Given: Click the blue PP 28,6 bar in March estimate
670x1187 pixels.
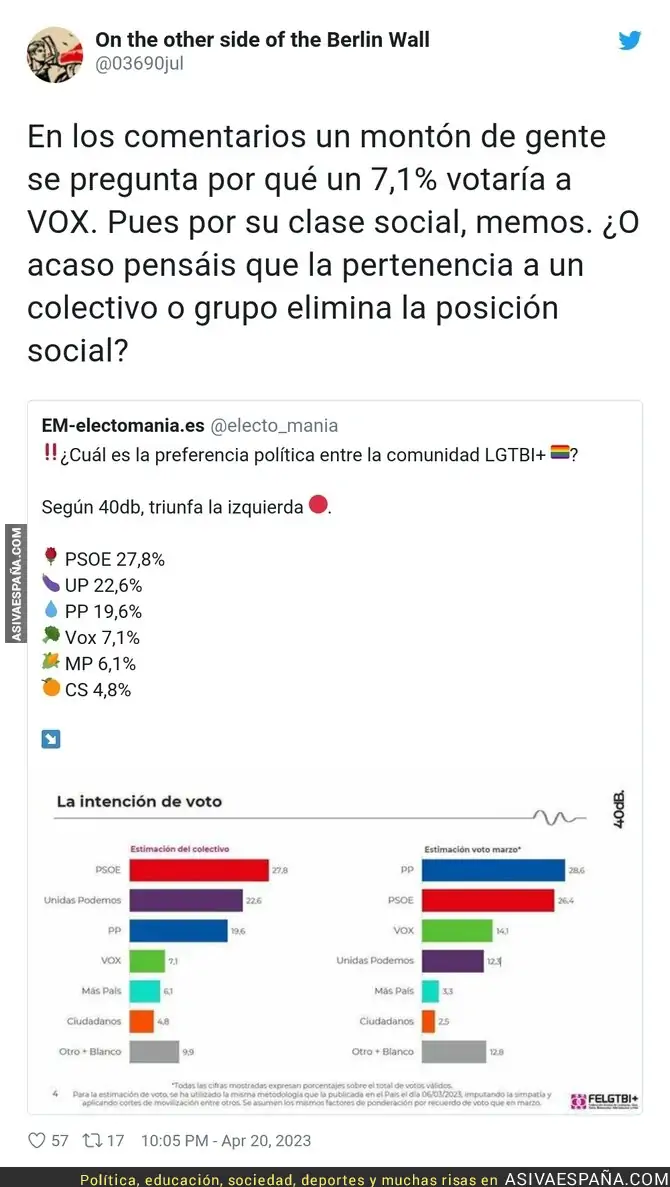Looking at the screenshot, I should tap(493, 871).
